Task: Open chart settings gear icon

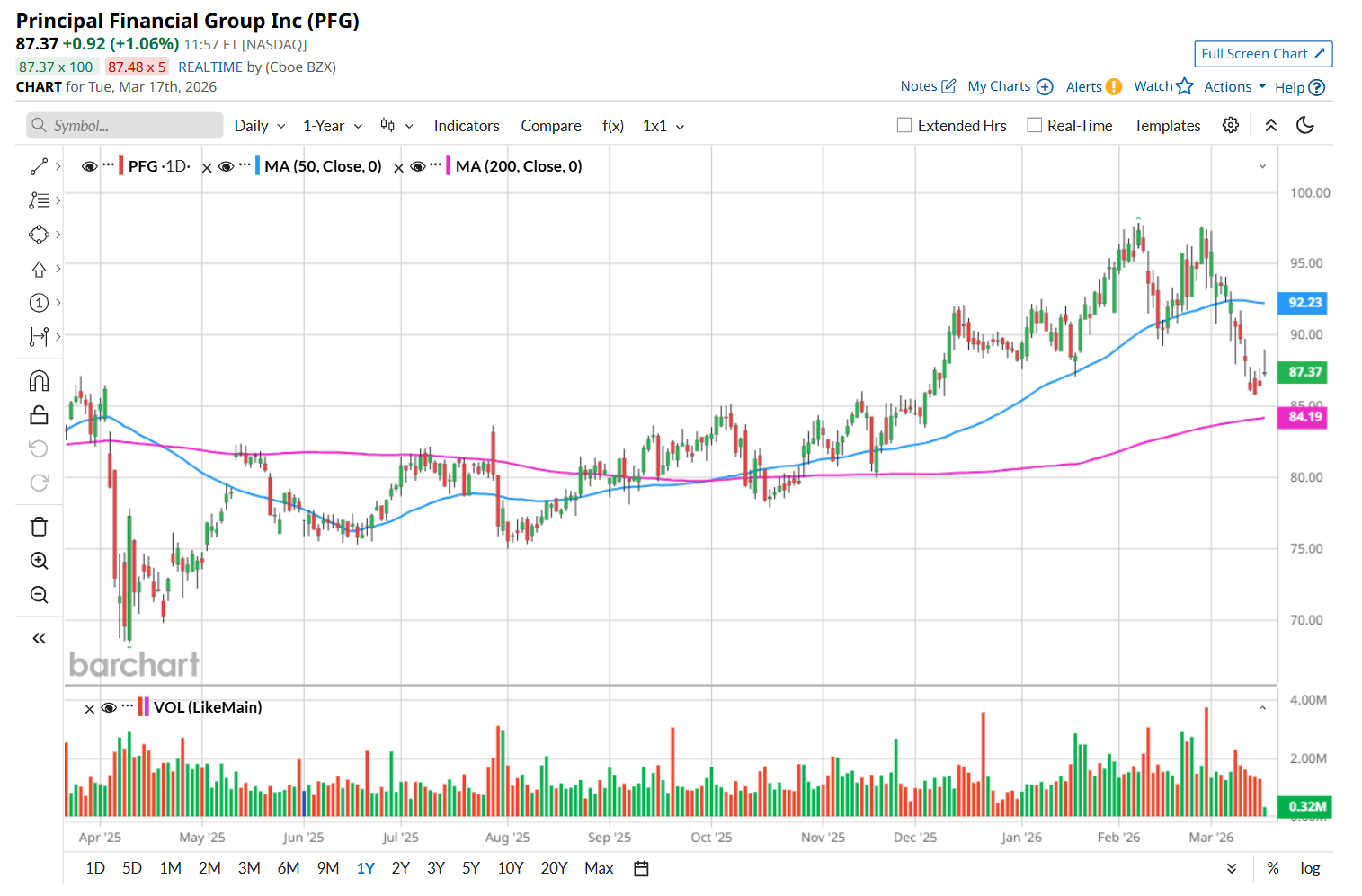Action: (x=1231, y=126)
